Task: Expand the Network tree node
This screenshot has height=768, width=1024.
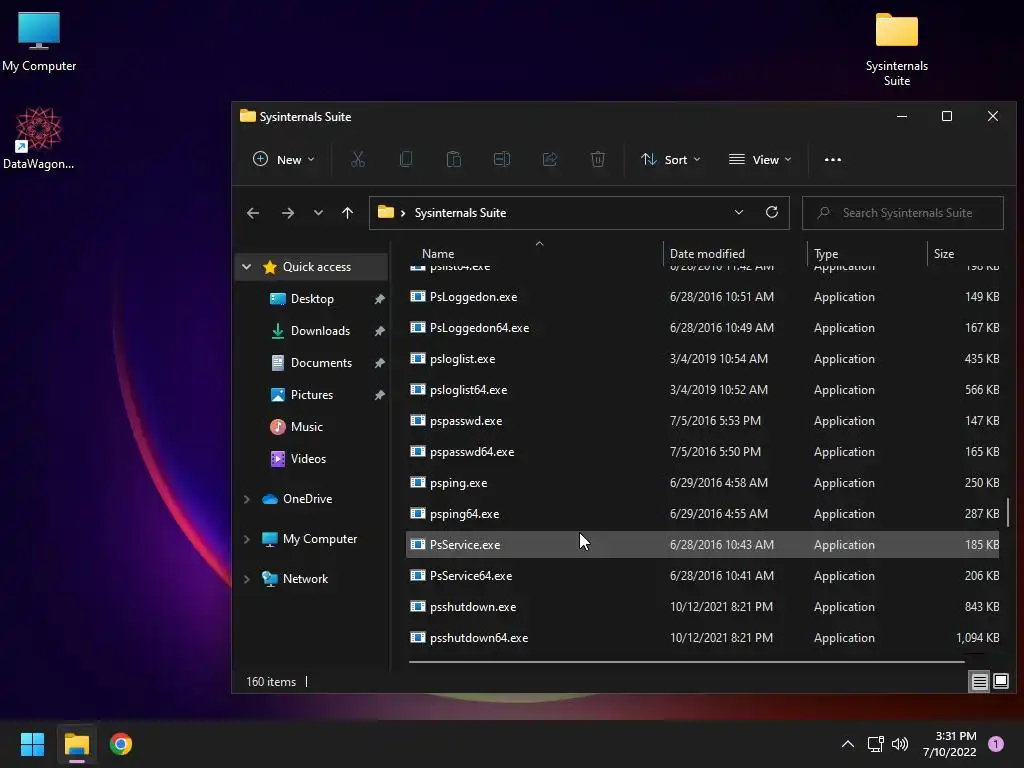Action: 247,579
